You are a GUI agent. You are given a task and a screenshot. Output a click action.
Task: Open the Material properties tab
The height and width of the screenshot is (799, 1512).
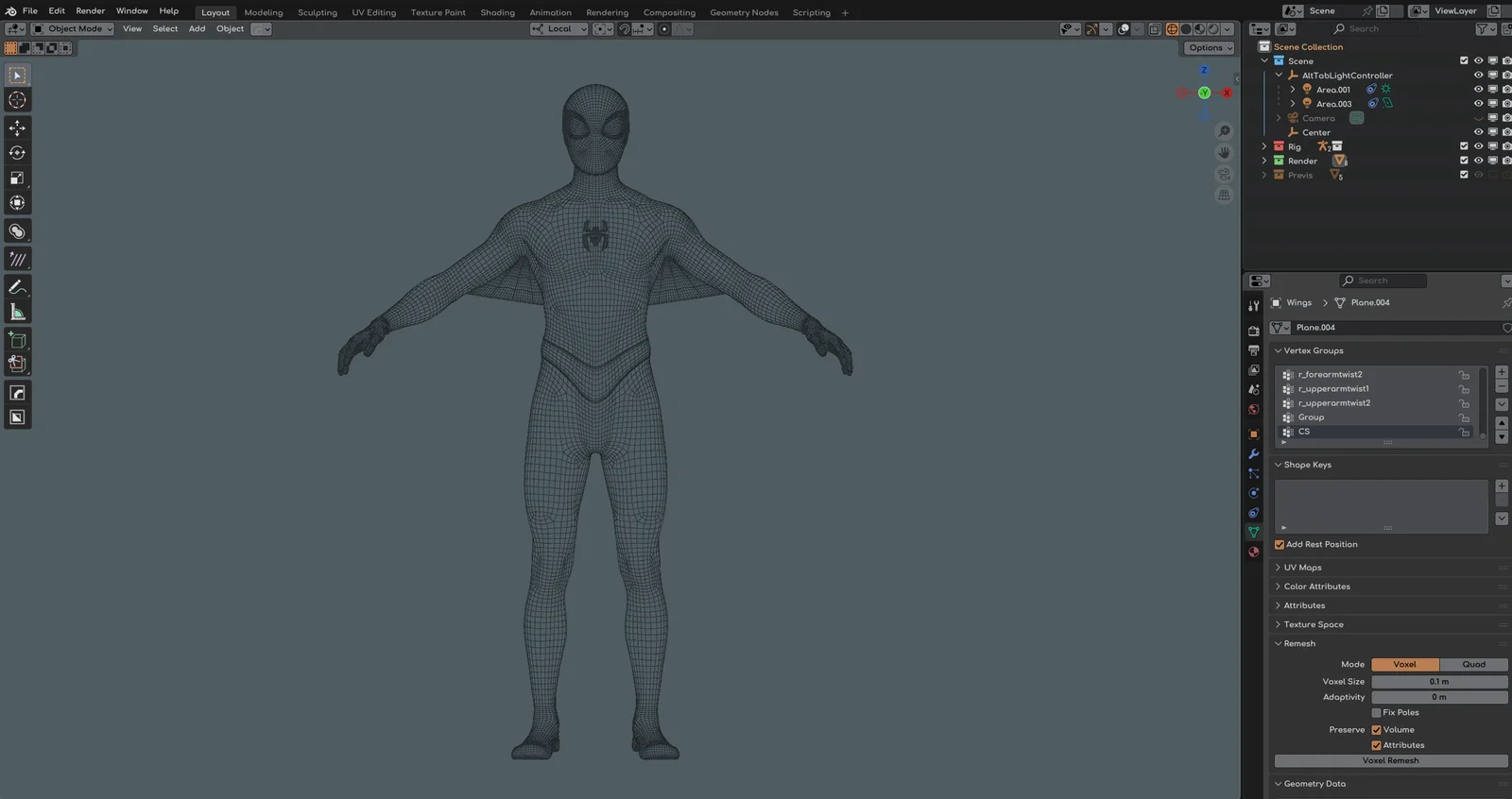point(1254,552)
